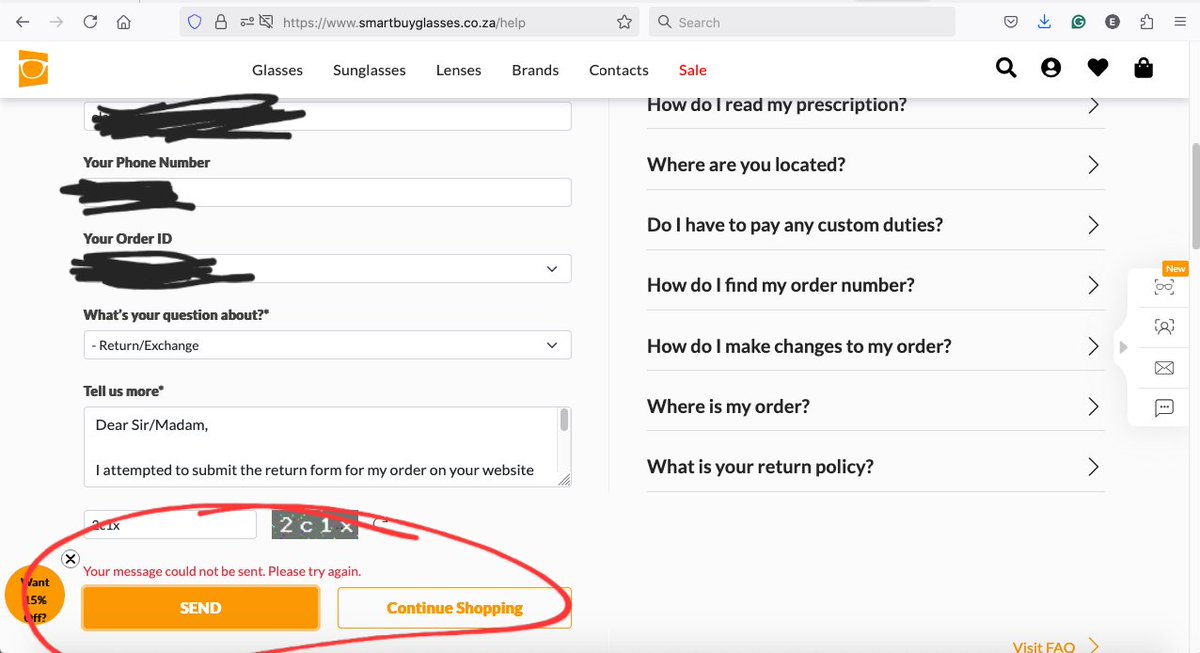This screenshot has height=653, width=1200.
Task: Click Continue Shopping button
Action: coord(455,608)
